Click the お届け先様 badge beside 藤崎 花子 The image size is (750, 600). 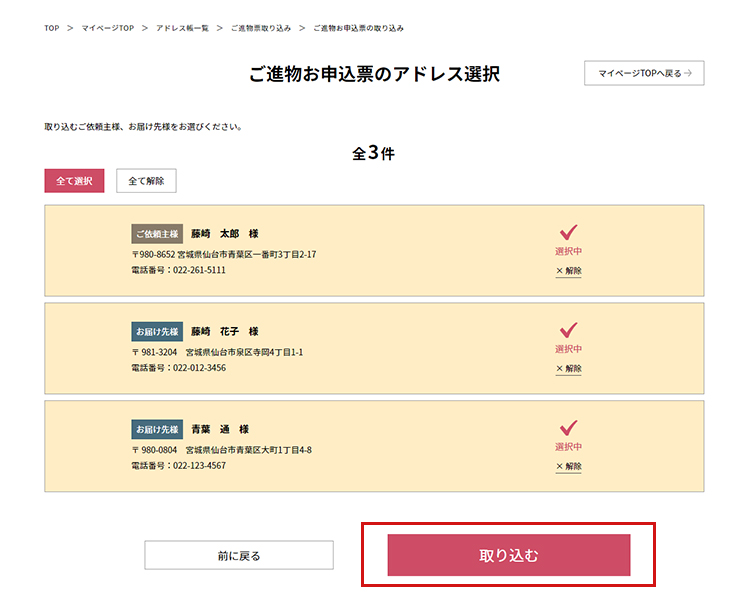coord(157,331)
